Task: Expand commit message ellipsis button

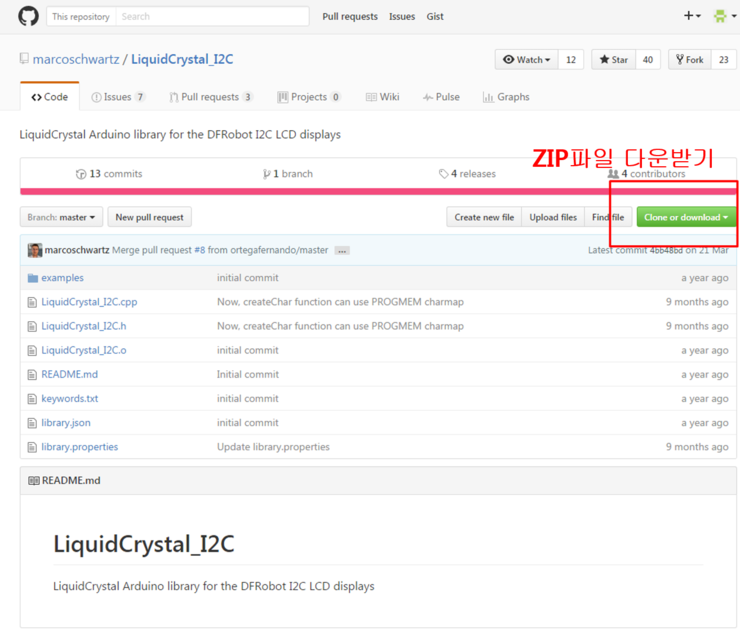Action: pyautogui.click(x=342, y=251)
